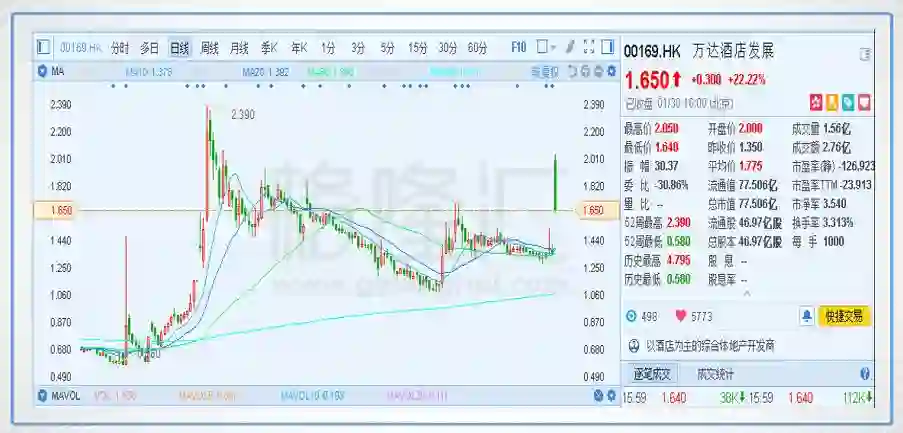Click the company description 以酒店为主的综合体地产开发商

coord(710,346)
